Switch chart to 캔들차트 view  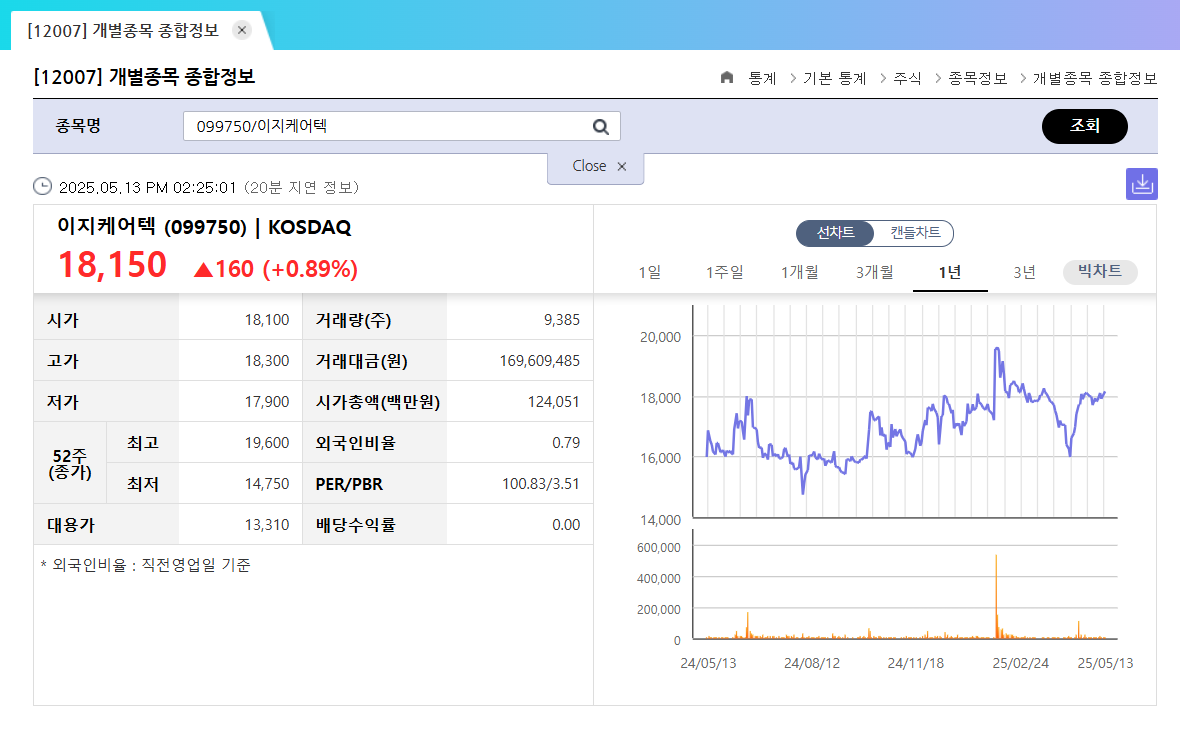coord(913,233)
